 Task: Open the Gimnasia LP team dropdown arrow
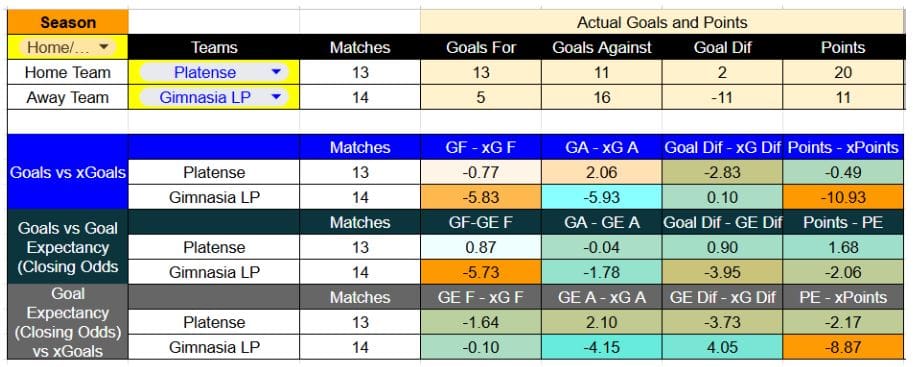coord(276,97)
